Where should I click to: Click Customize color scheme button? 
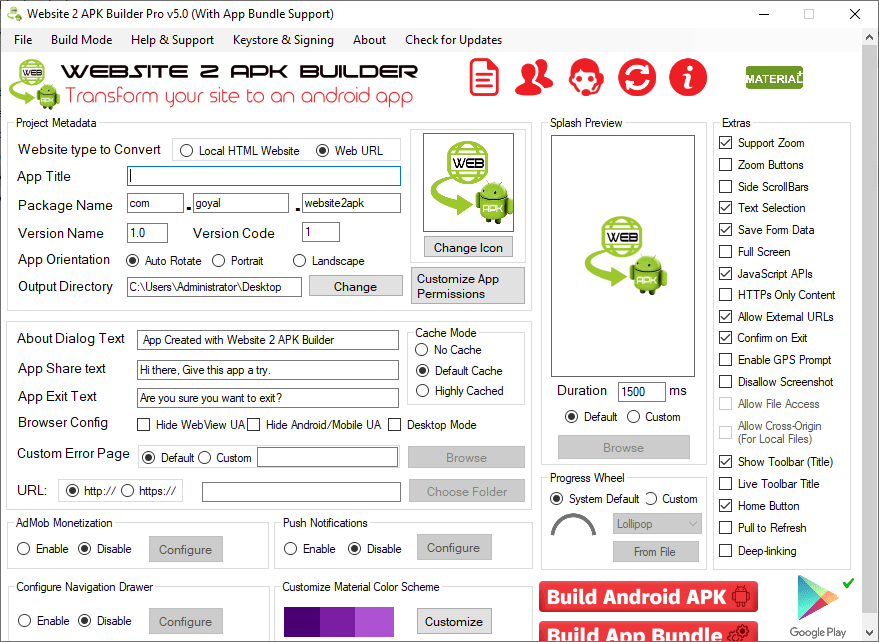pyautogui.click(x=454, y=621)
